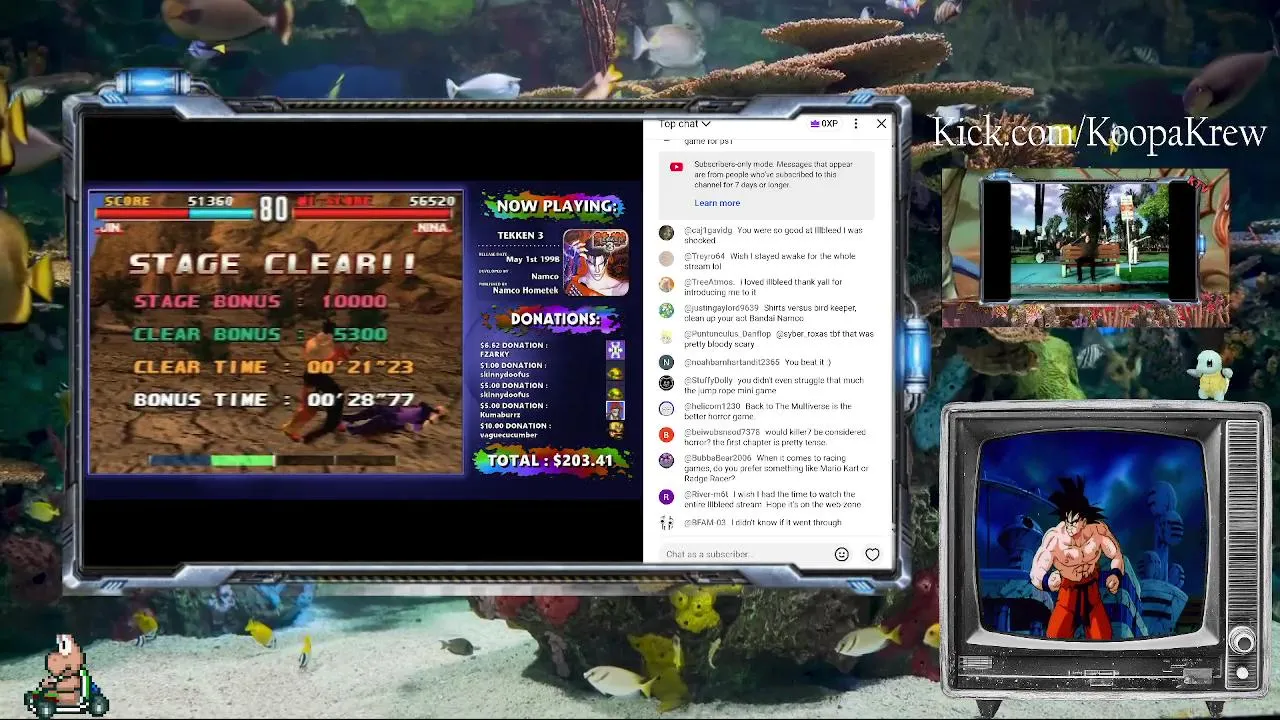
Task: Click the TEKKEN 3 game title text
Action: 520,236
